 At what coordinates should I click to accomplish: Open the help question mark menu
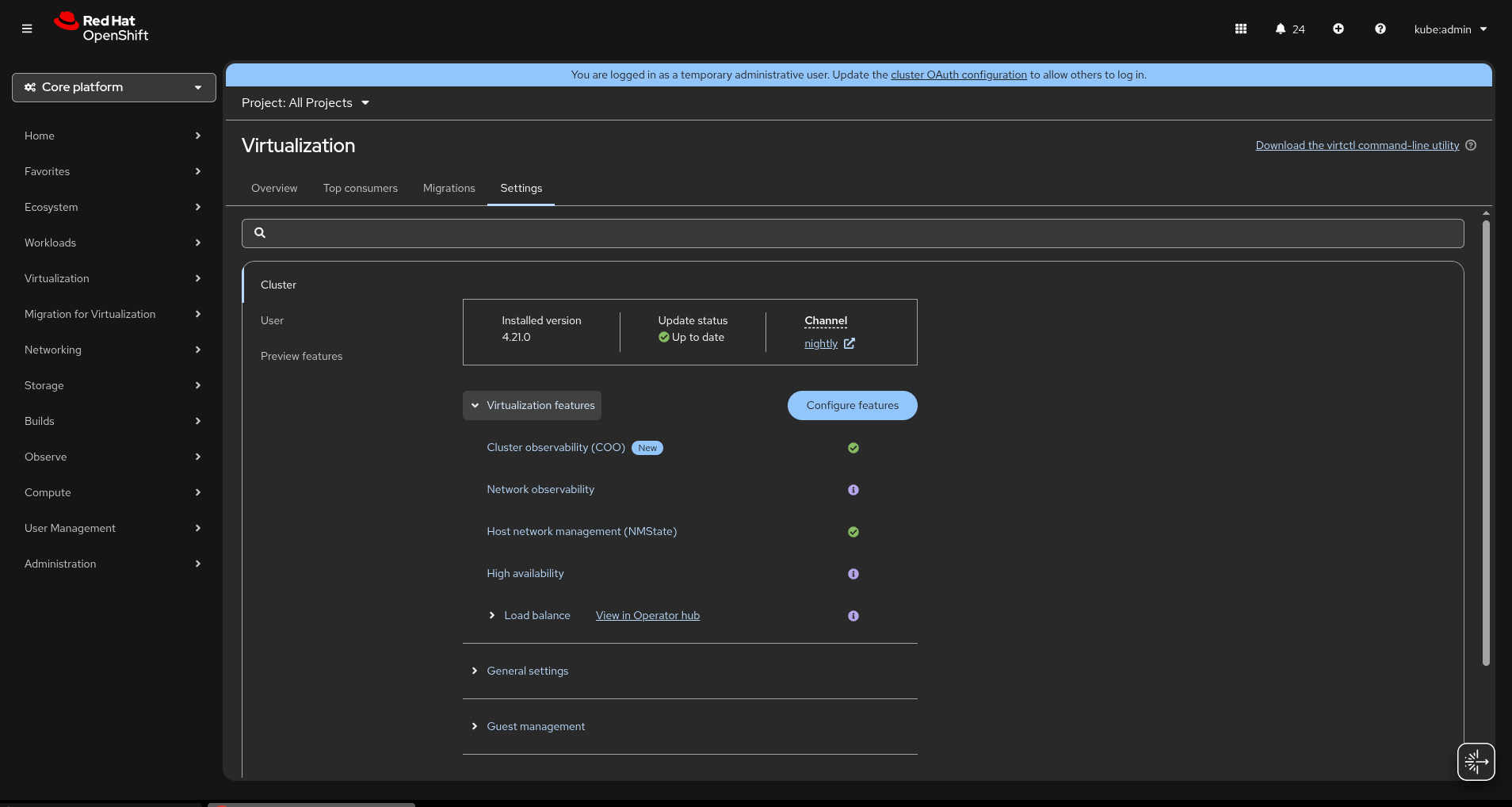[x=1380, y=29]
